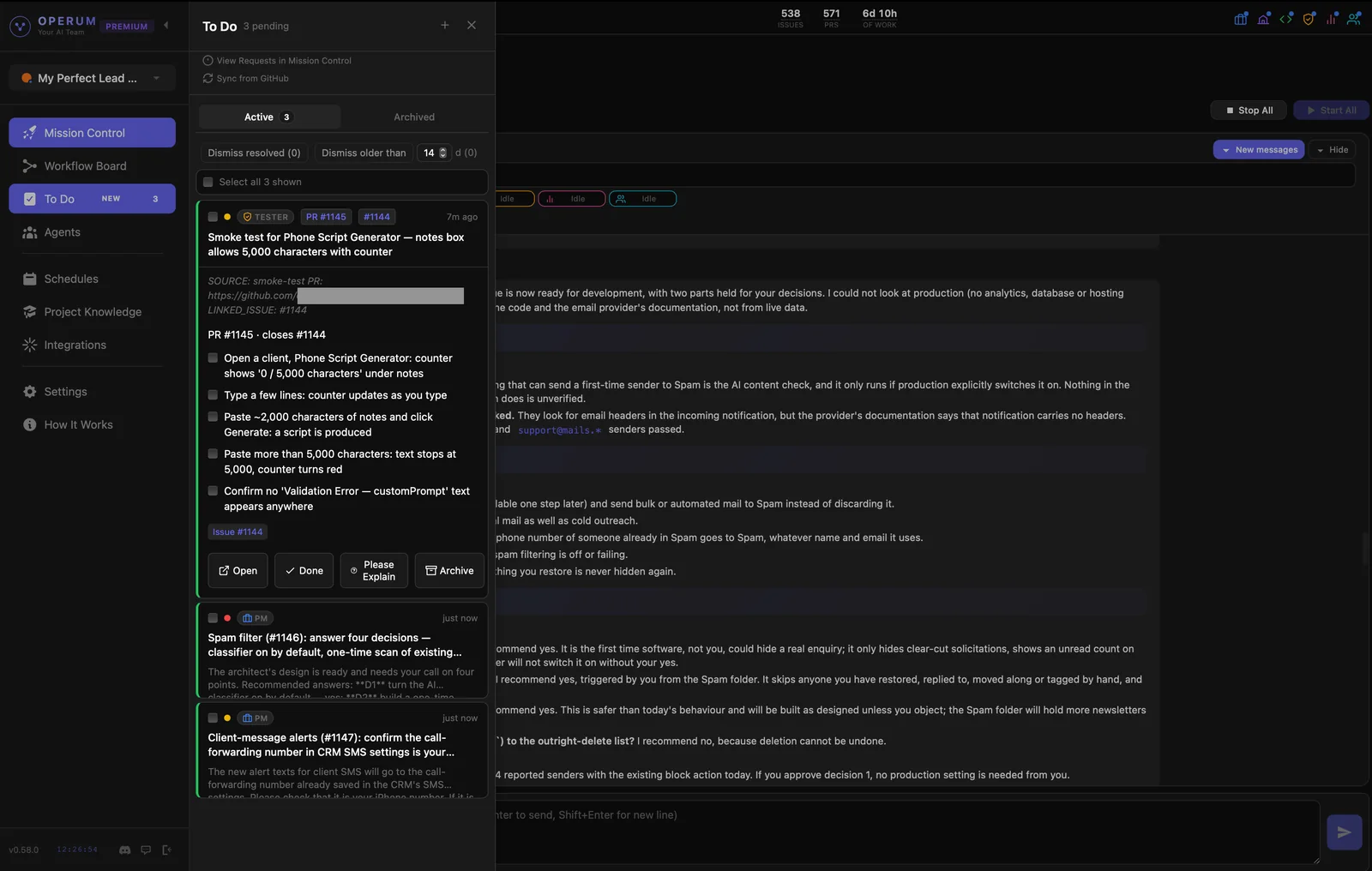Click 'Dismiss resolved (0)' button
The image size is (1372, 871).
click(254, 153)
